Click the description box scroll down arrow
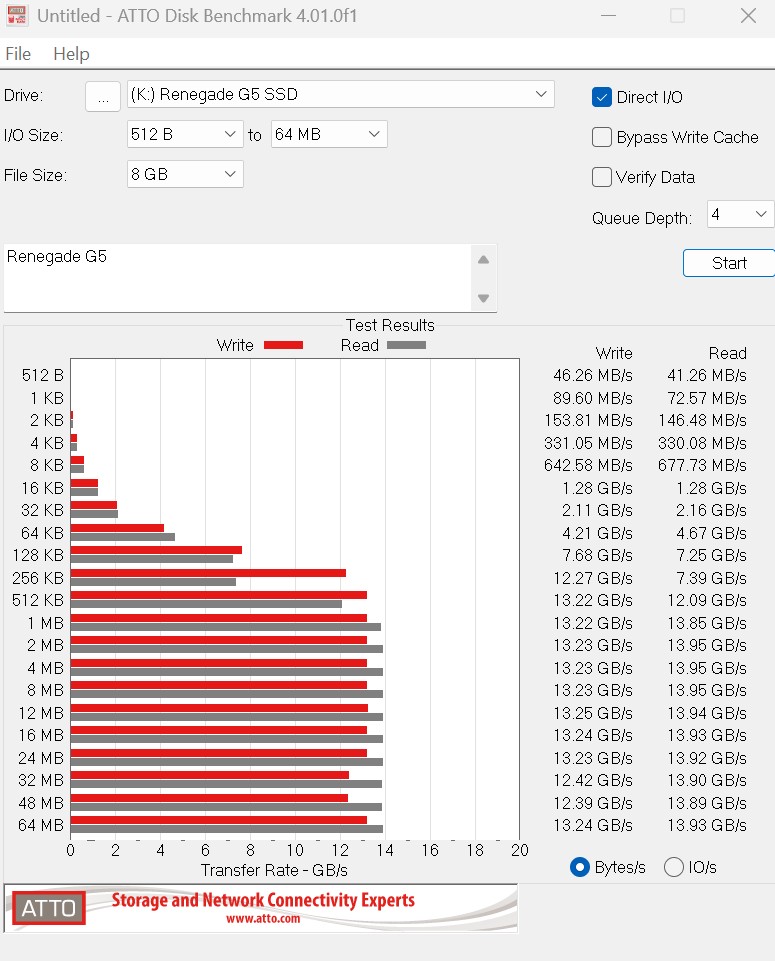The width and height of the screenshot is (775, 961). (x=483, y=298)
